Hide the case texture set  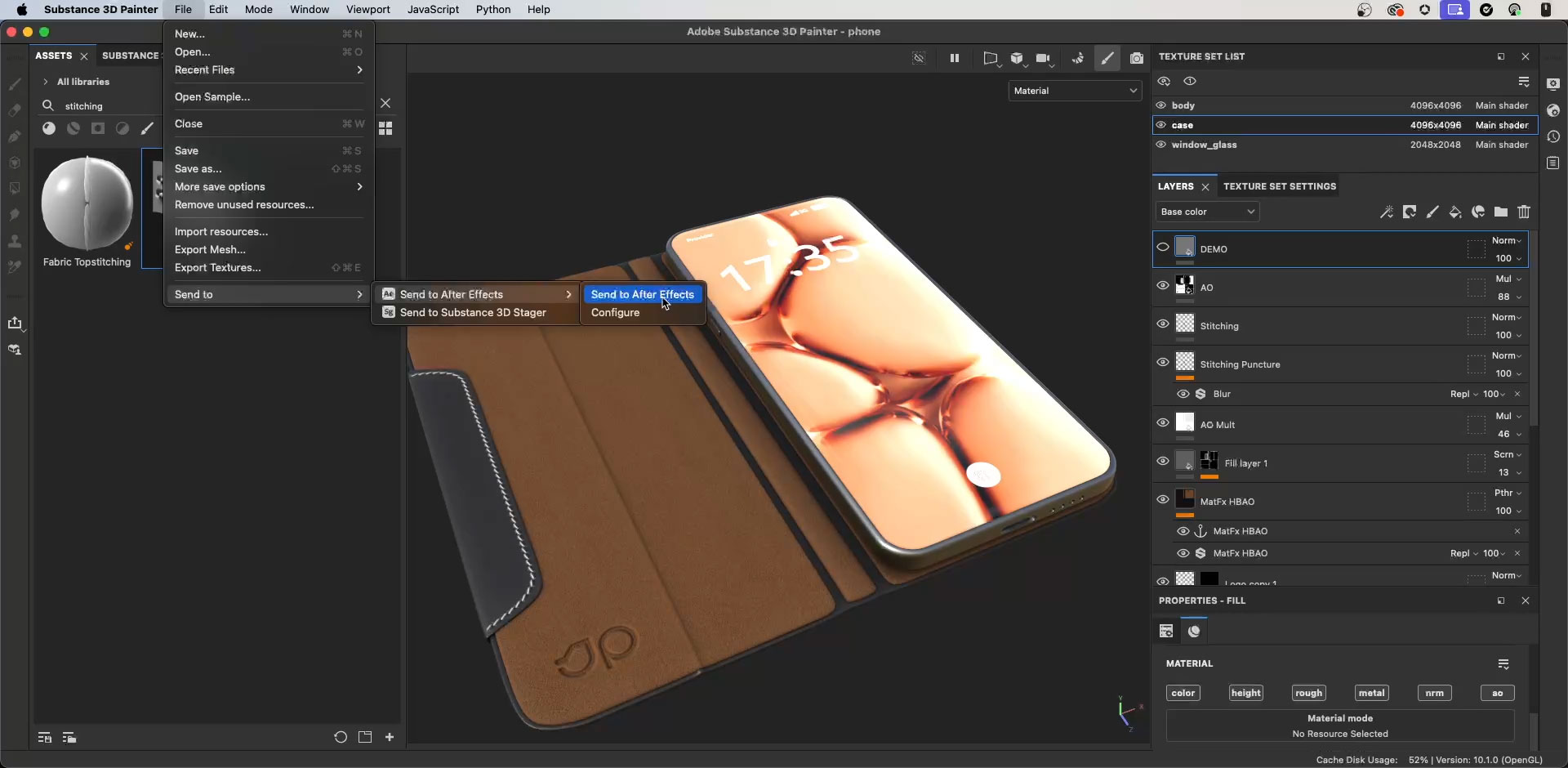[x=1160, y=125]
